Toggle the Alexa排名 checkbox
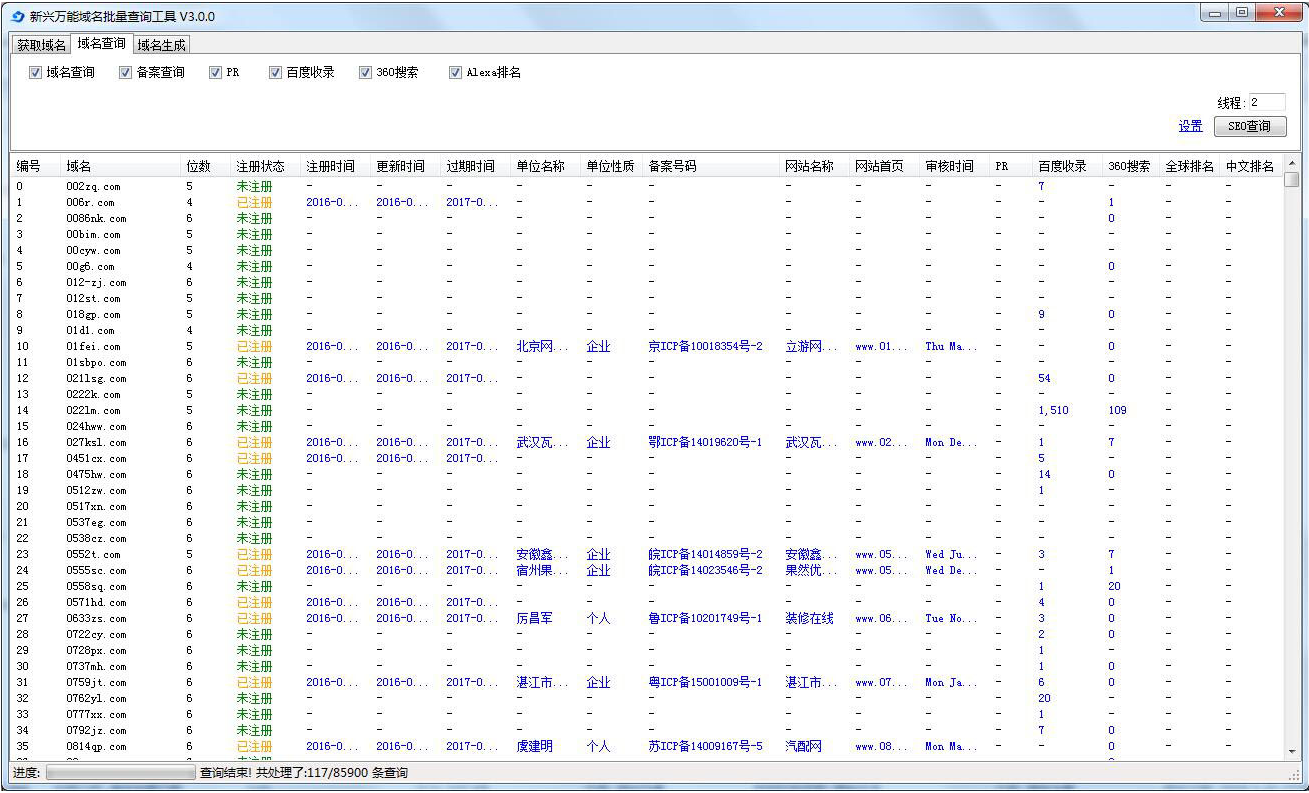The width and height of the screenshot is (1309, 793). coord(455,72)
